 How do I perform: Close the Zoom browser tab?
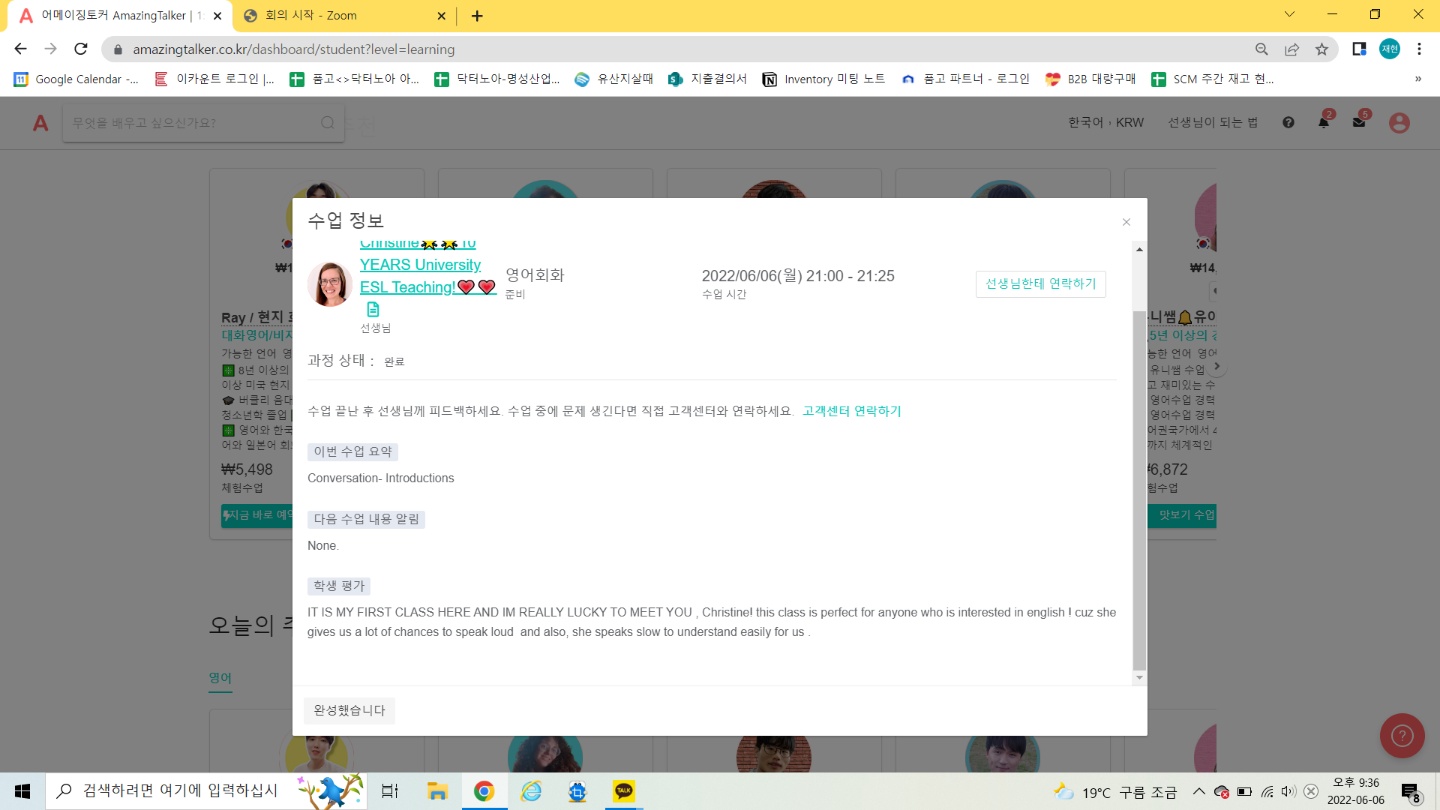coord(442,16)
